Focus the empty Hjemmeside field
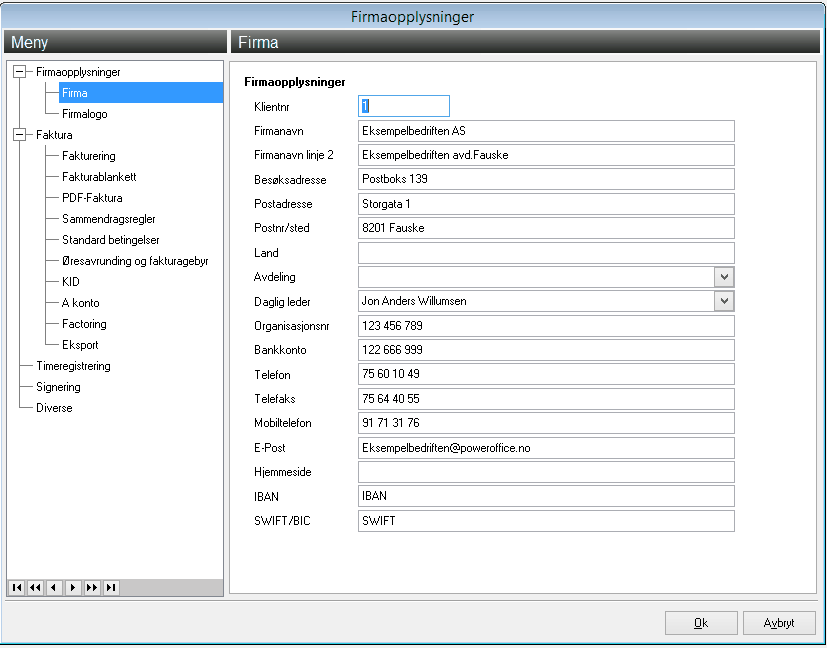 point(546,472)
